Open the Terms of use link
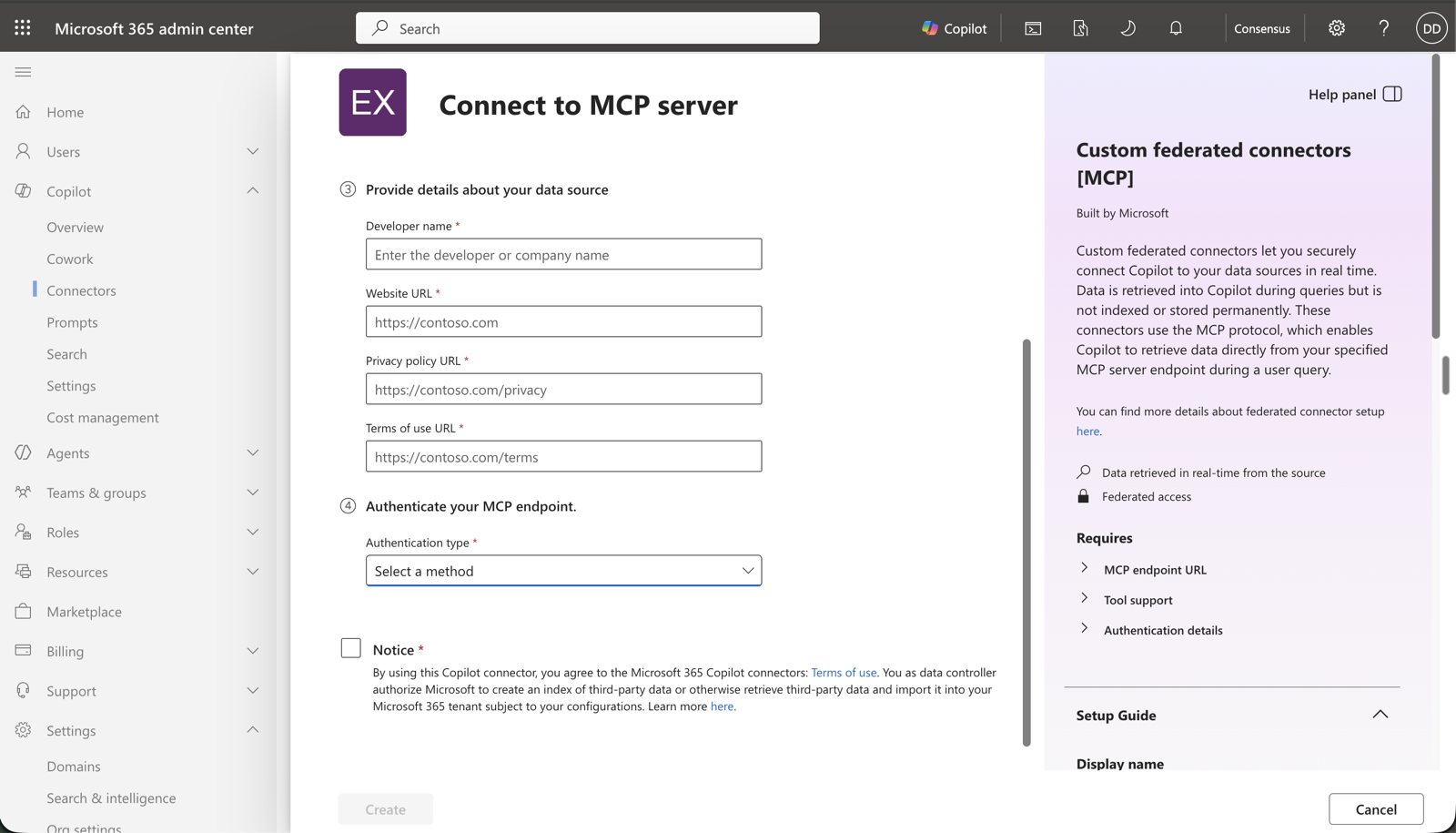This screenshot has height=833, width=1456. point(844,673)
